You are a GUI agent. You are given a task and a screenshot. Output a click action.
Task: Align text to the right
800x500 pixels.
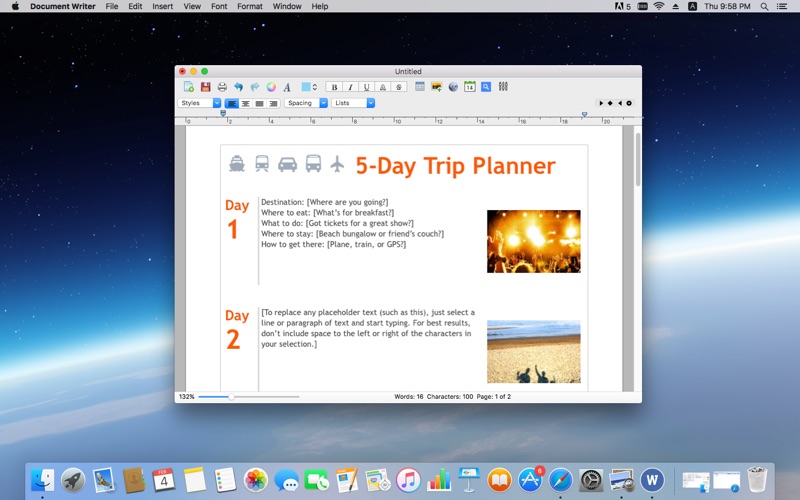click(x=273, y=104)
